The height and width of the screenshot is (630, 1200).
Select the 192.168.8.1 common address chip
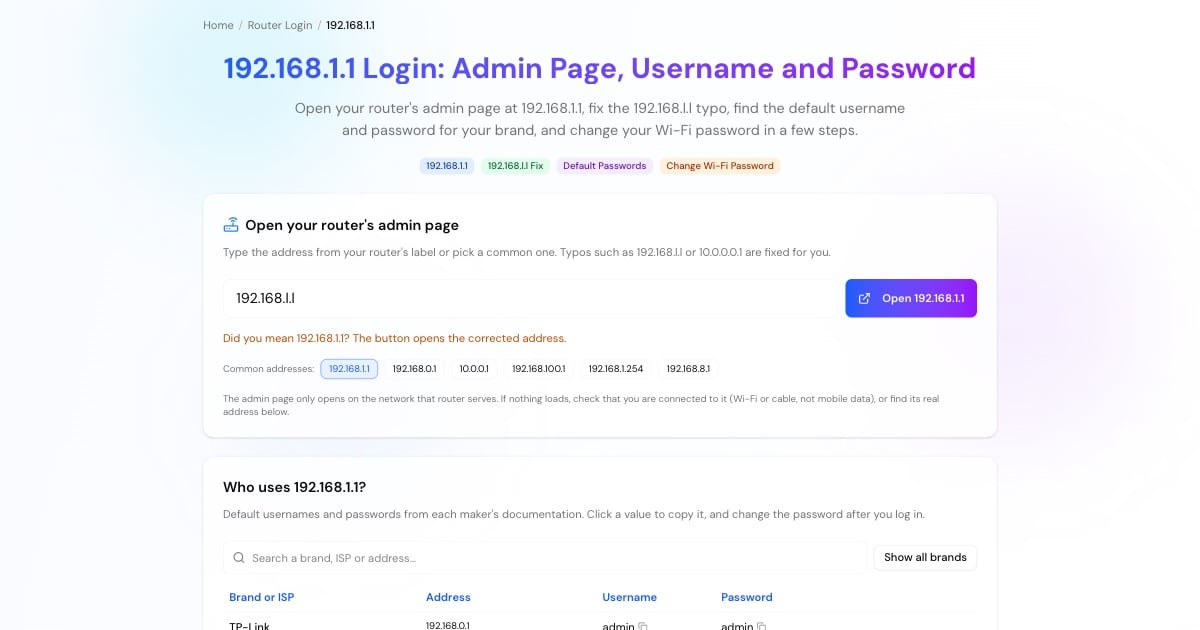688,369
